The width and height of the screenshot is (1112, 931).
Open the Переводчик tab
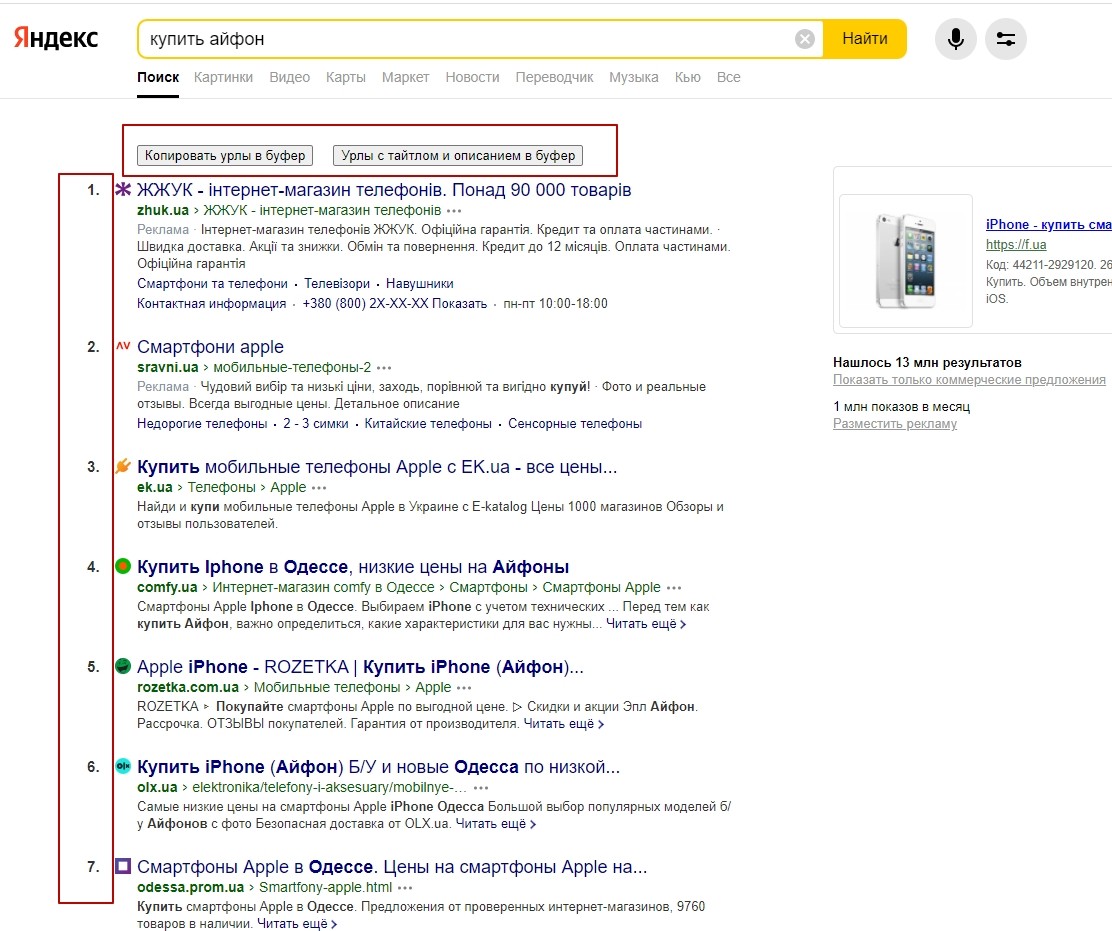coord(555,77)
